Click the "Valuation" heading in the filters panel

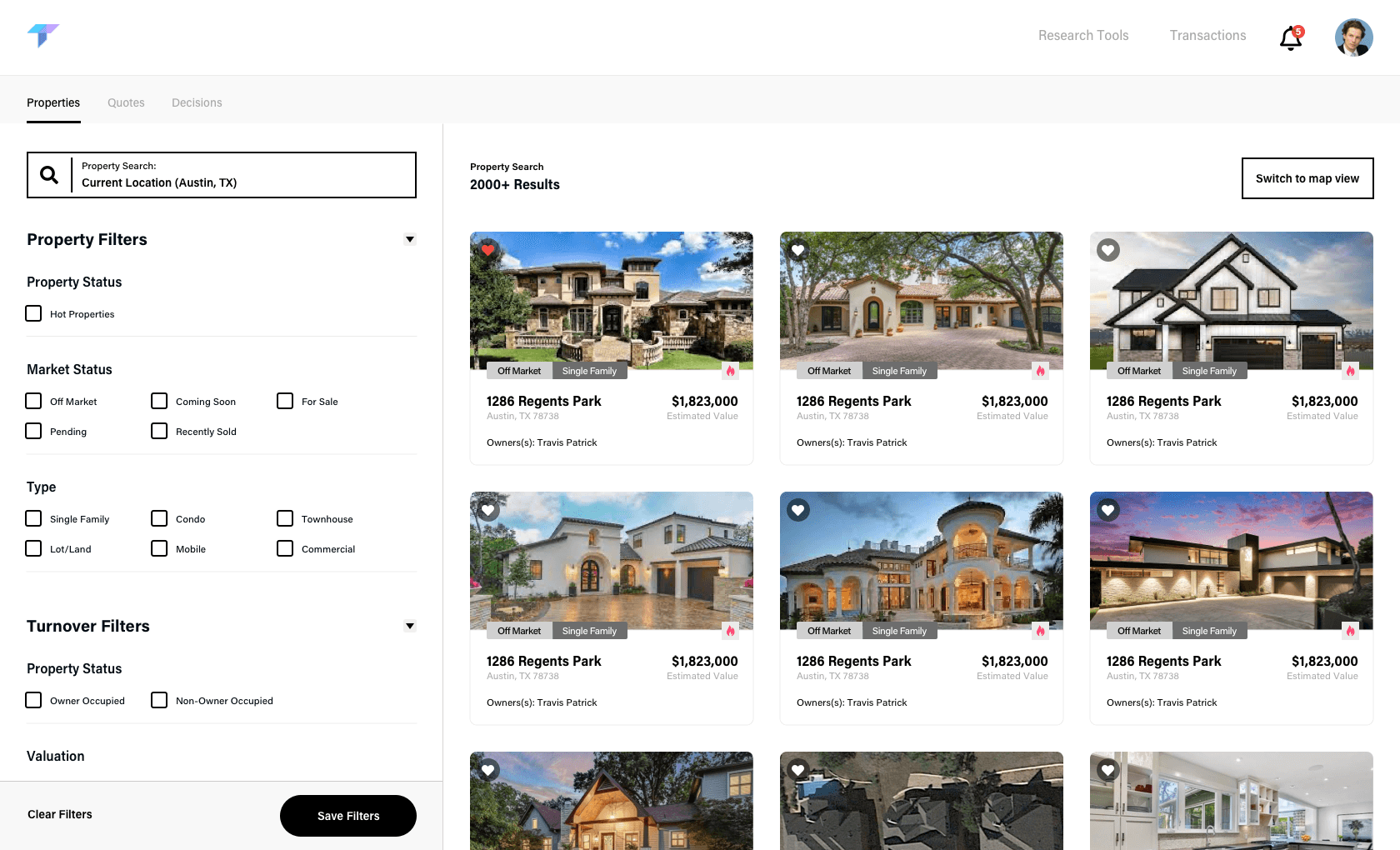pos(56,756)
